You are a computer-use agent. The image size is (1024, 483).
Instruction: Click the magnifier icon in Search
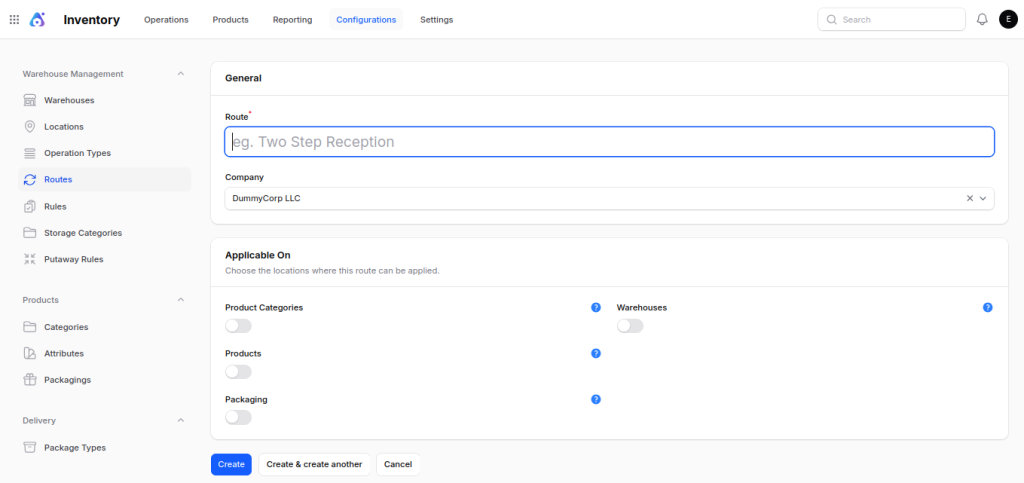pyautogui.click(x=831, y=20)
